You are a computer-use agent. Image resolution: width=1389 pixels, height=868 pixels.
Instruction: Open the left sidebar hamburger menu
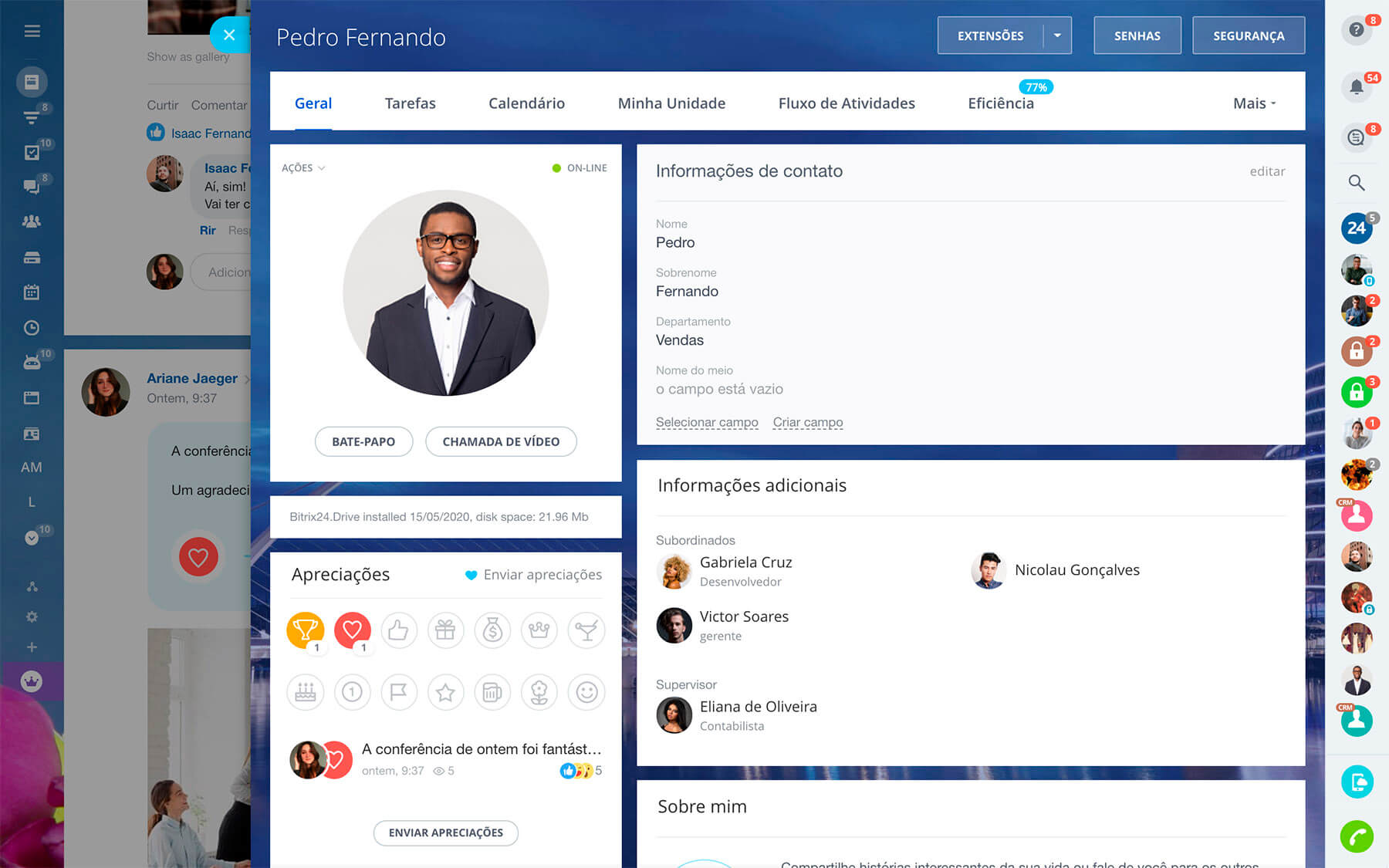[x=32, y=31]
